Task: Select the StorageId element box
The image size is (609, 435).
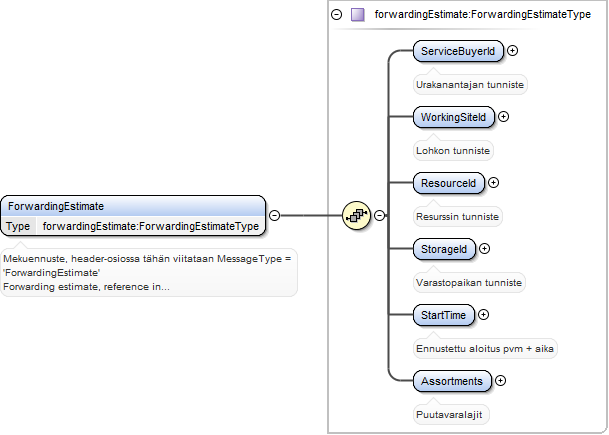Action: (x=444, y=249)
